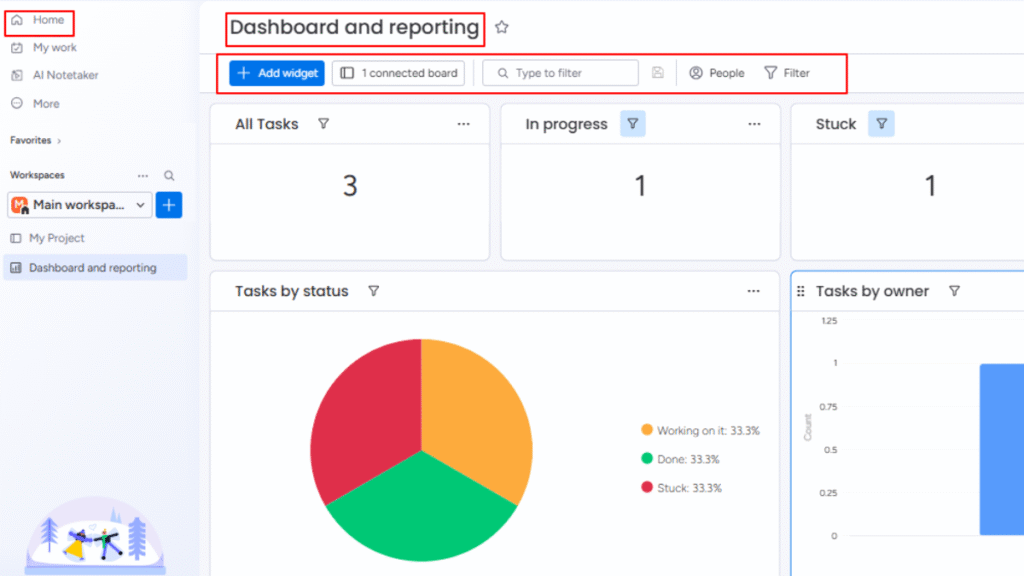The width and height of the screenshot is (1024, 576).
Task: Open the People filter icon
Action: [697, 72]
